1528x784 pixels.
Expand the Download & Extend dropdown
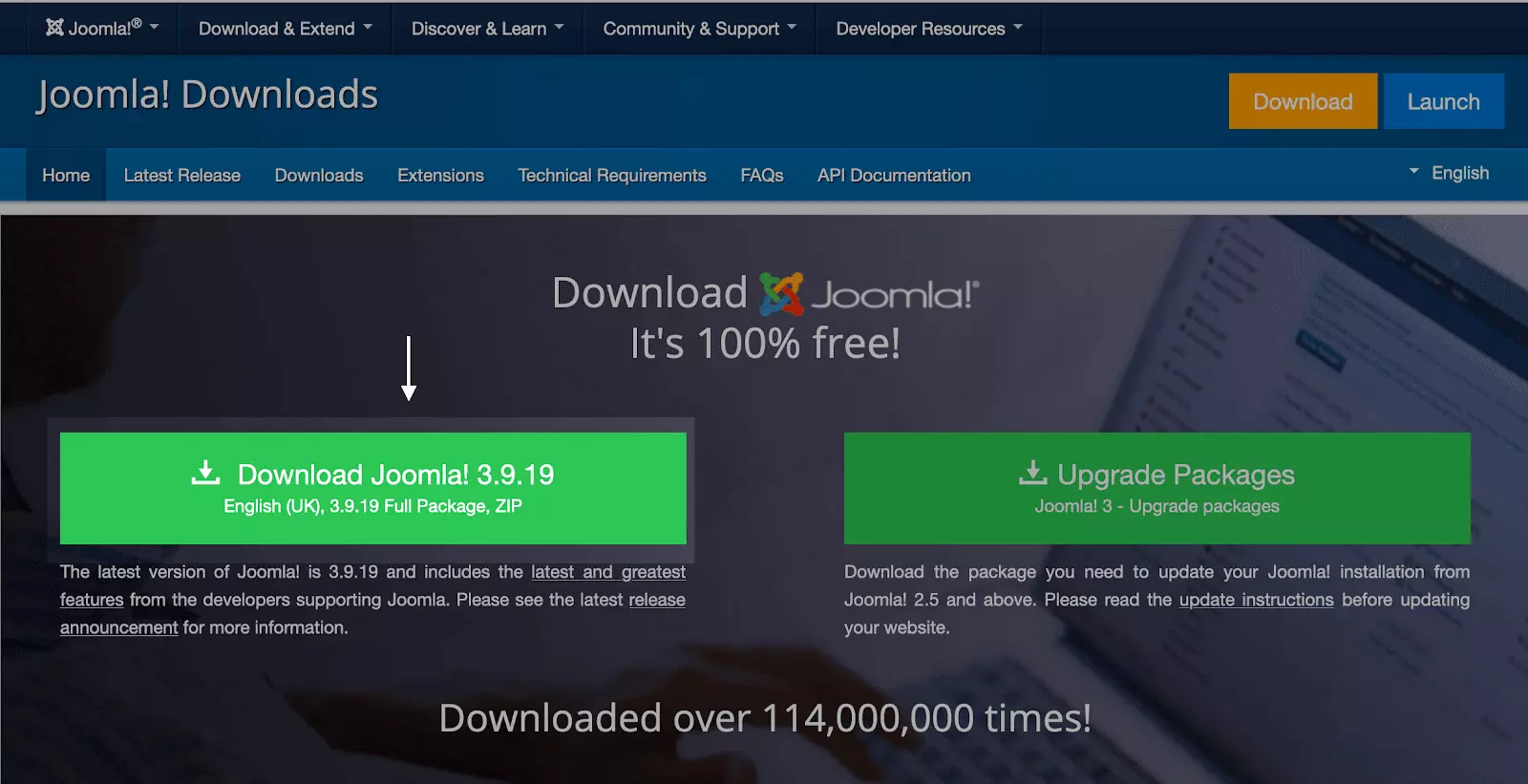coord(285,29)
